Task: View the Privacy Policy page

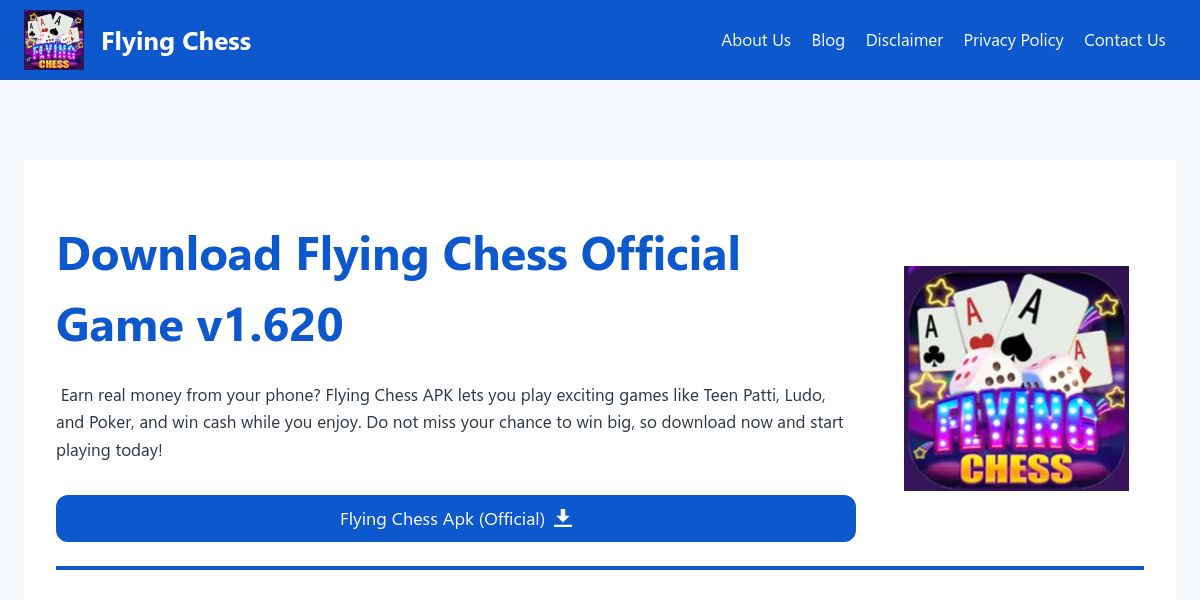Action: click(x=1013, y=40)
